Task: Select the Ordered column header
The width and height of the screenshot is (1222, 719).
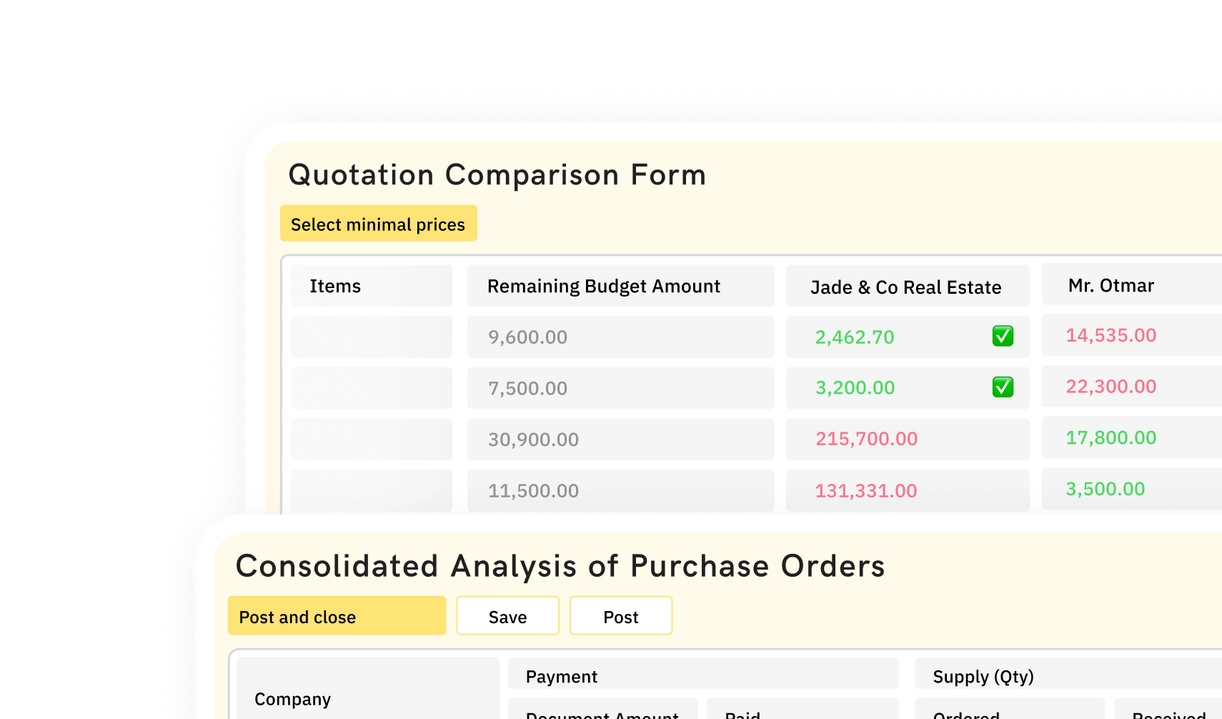Action: tap(966, 714)
